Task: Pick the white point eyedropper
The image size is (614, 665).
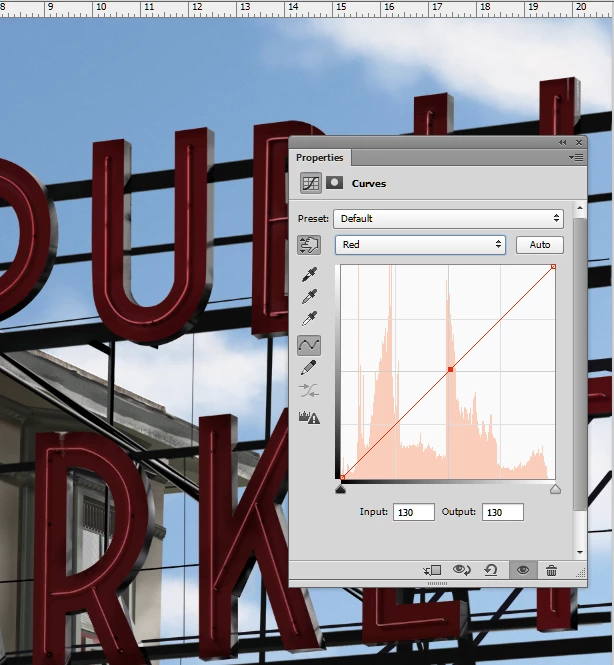Action: click(309, 319)
